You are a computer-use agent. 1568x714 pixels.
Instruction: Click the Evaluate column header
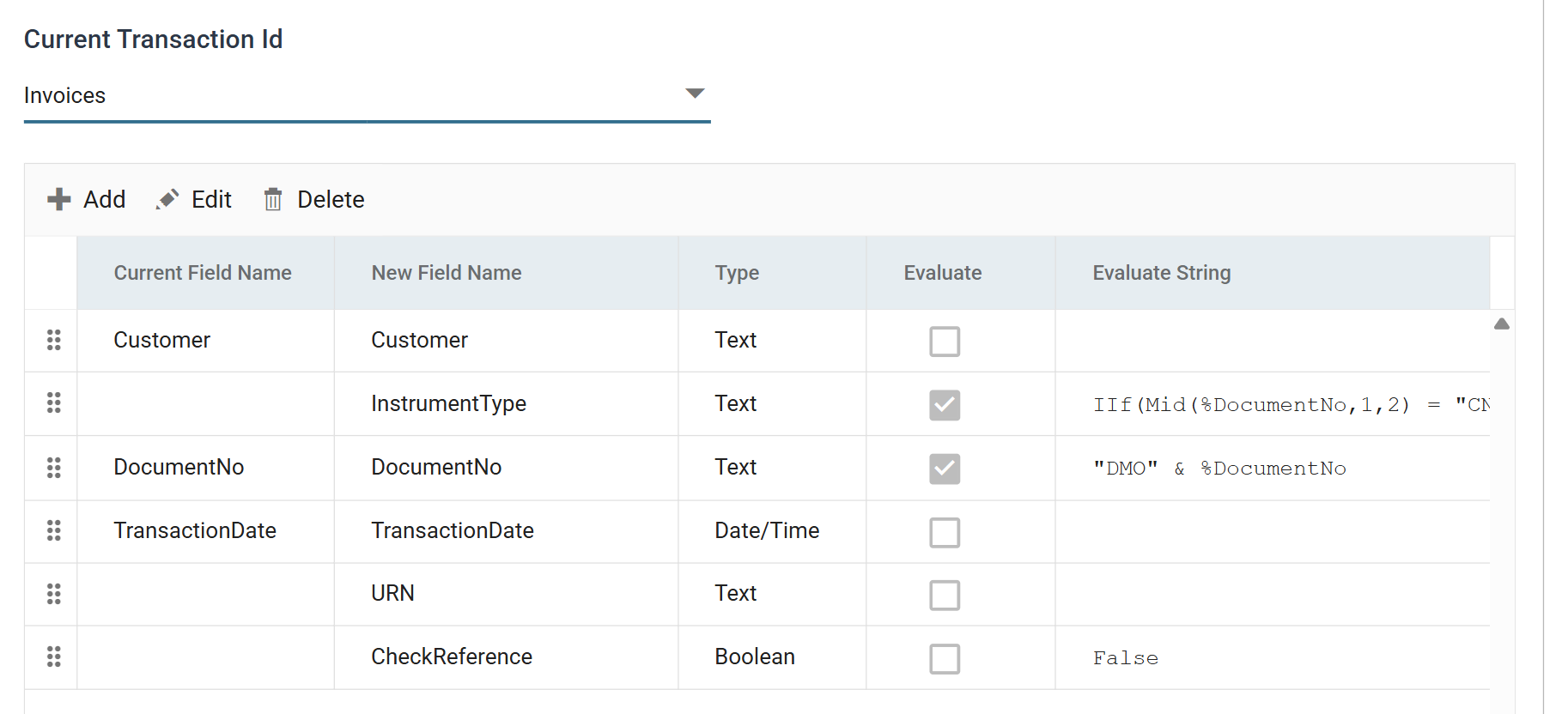pyautogui.click(x=961, y=273)
